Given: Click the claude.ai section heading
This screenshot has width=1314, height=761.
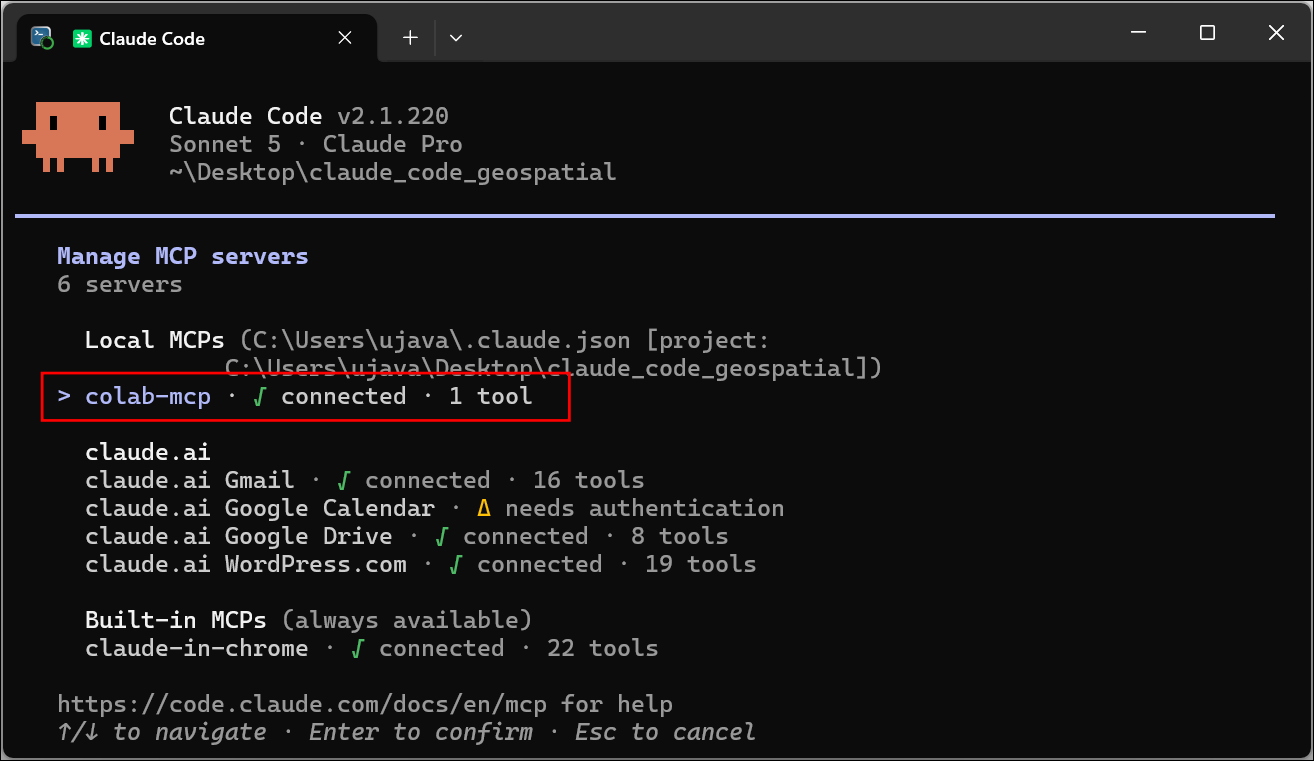Looking at the screenshot, I should coord(148,453).
